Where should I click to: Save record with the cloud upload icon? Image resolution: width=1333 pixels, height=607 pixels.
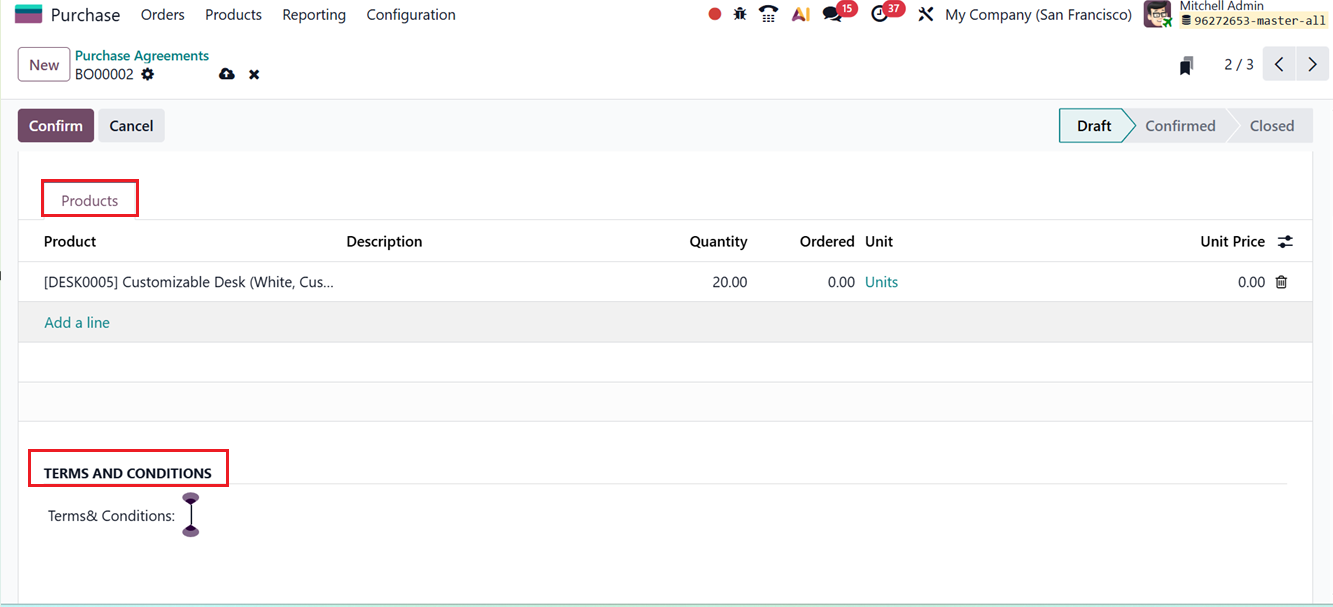tap(227, 74)
